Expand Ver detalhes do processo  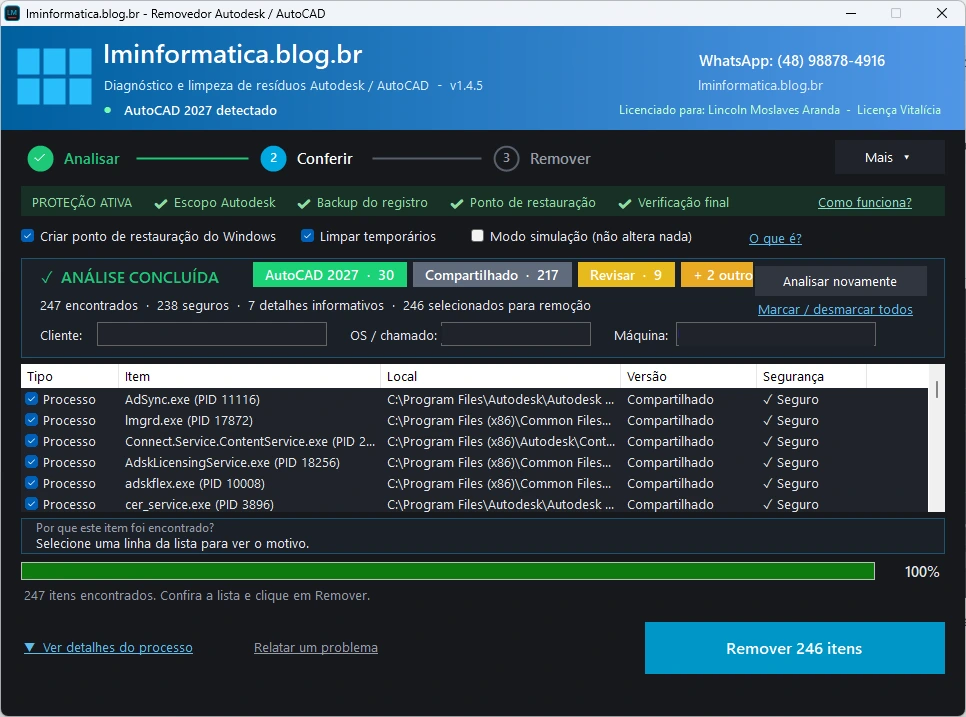[108, 647]
